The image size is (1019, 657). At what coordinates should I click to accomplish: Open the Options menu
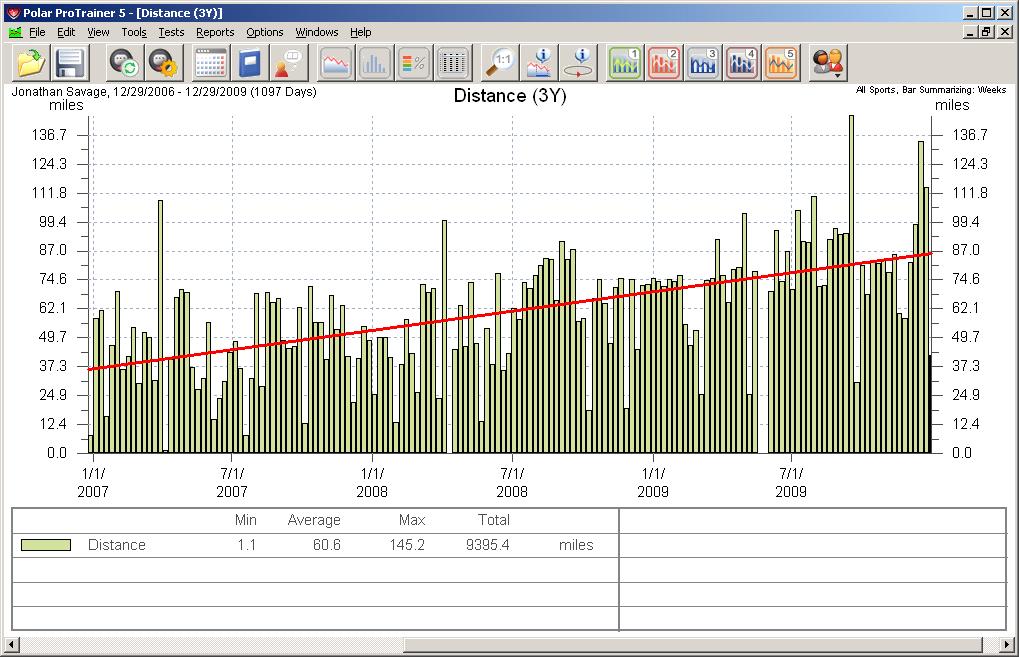(264, 32)
